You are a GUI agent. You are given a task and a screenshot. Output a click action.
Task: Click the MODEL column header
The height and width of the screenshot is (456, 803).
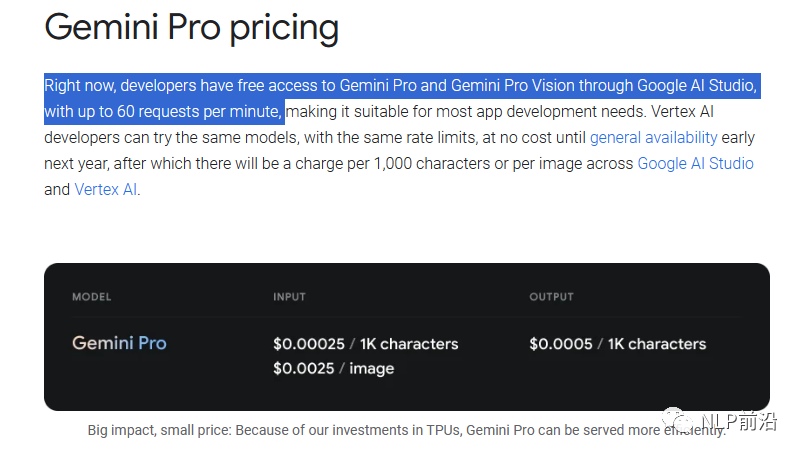92,297
